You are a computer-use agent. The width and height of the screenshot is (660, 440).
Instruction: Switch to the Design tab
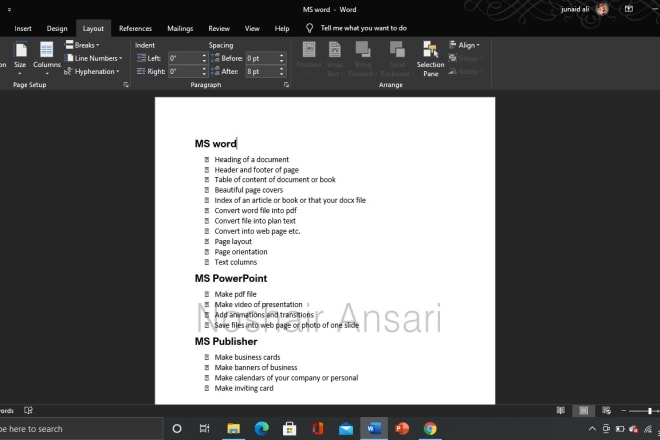tap(57, 28)
